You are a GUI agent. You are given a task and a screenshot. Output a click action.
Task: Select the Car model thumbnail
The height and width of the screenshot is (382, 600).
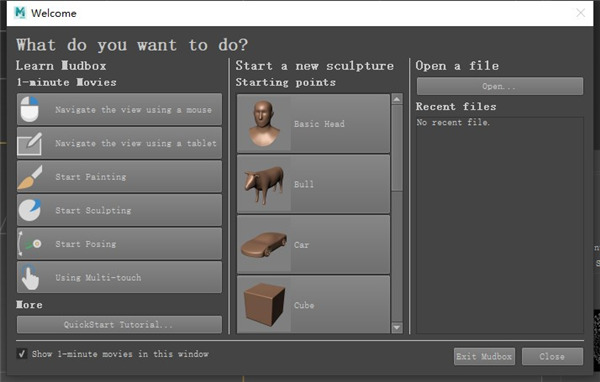(264, 245)
